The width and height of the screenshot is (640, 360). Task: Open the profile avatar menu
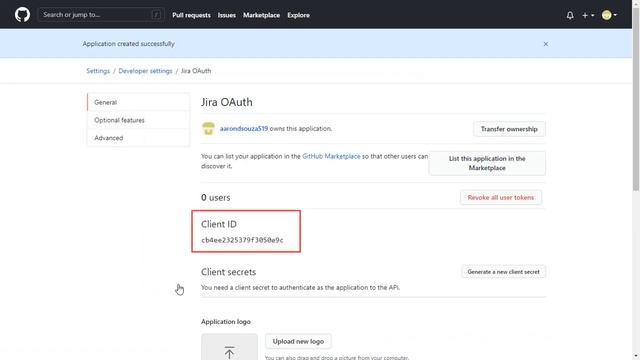pos(609,15)
